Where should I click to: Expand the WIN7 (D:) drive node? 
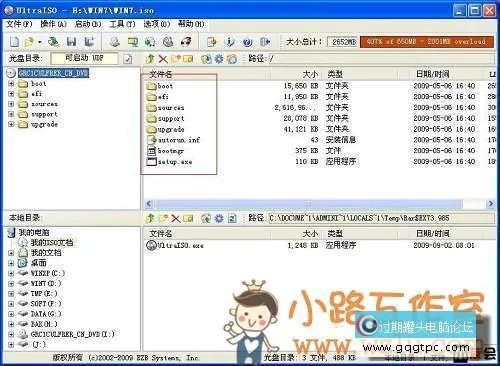click(11, 284)
